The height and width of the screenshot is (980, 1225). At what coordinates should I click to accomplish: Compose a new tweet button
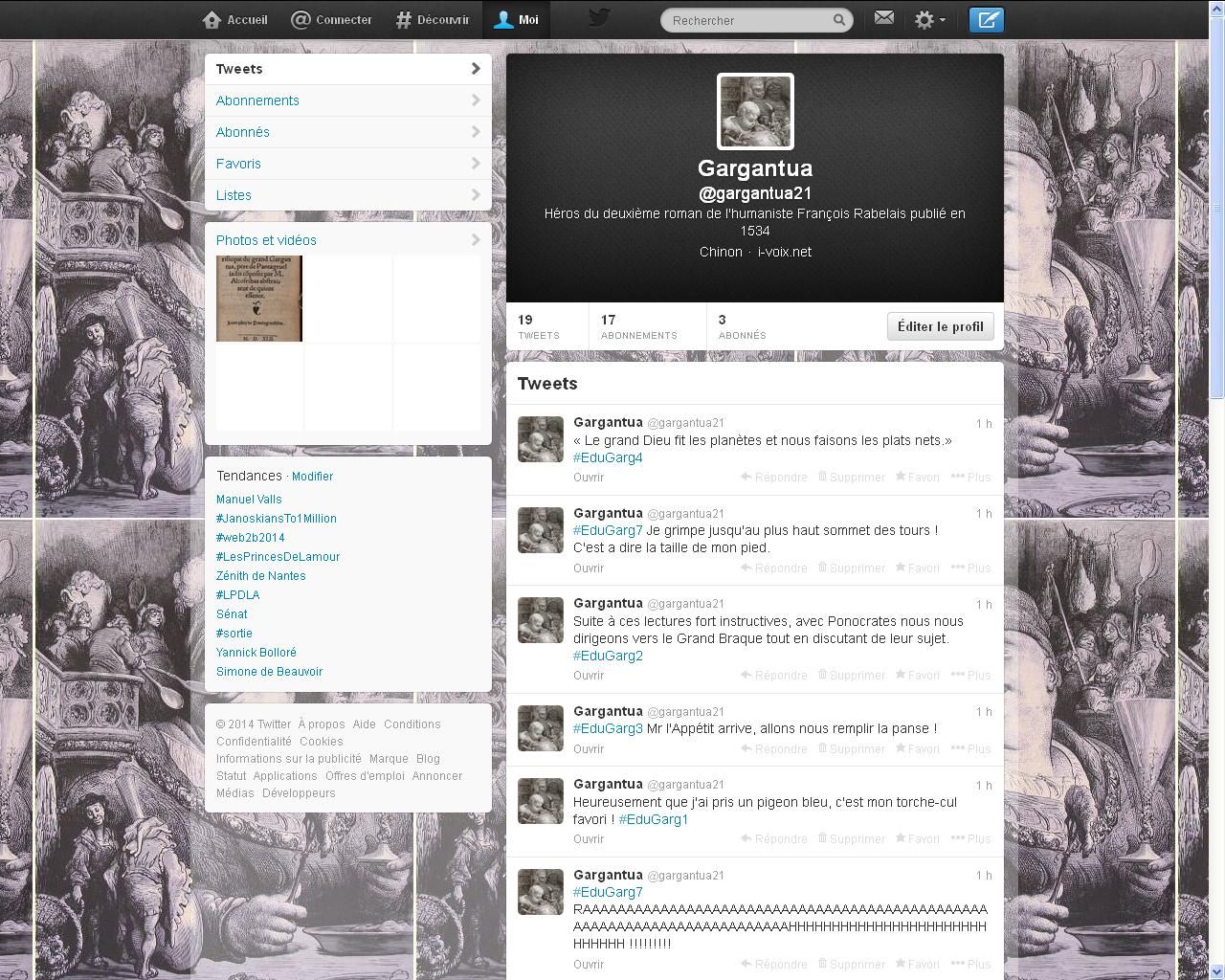[x=986, y=19]
